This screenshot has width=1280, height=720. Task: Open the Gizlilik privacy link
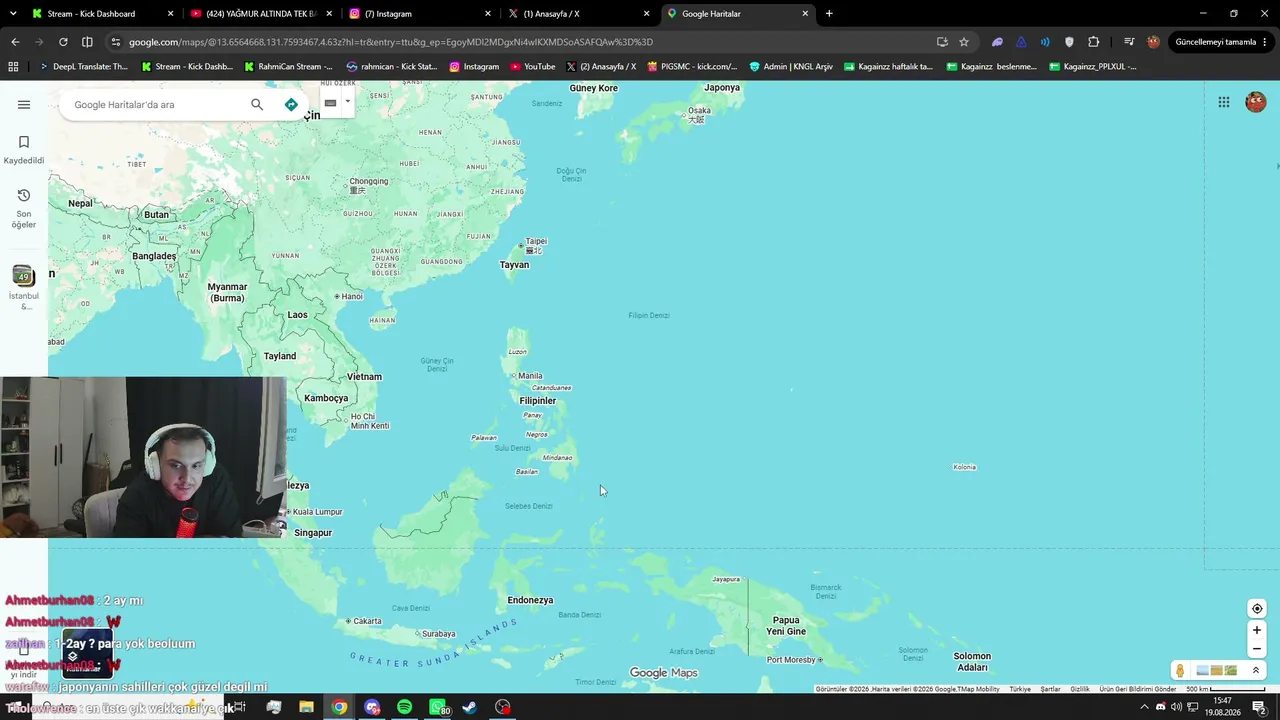[1080, 689]
